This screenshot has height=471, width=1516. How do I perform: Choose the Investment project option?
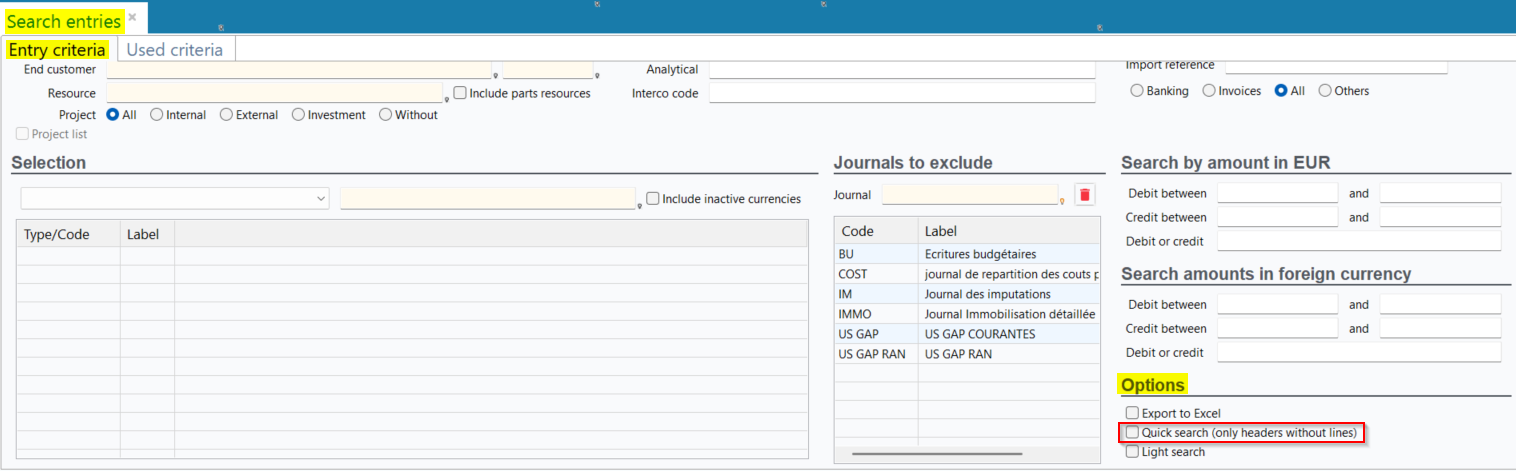(x=298, y=115)
